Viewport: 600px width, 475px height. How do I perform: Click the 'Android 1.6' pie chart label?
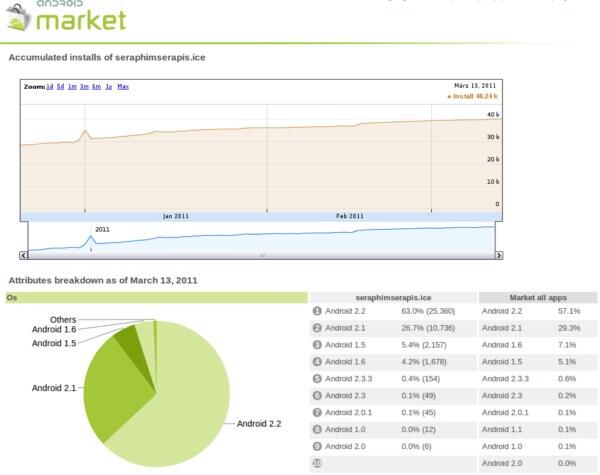pyautogui.click(x=54, y=330)
